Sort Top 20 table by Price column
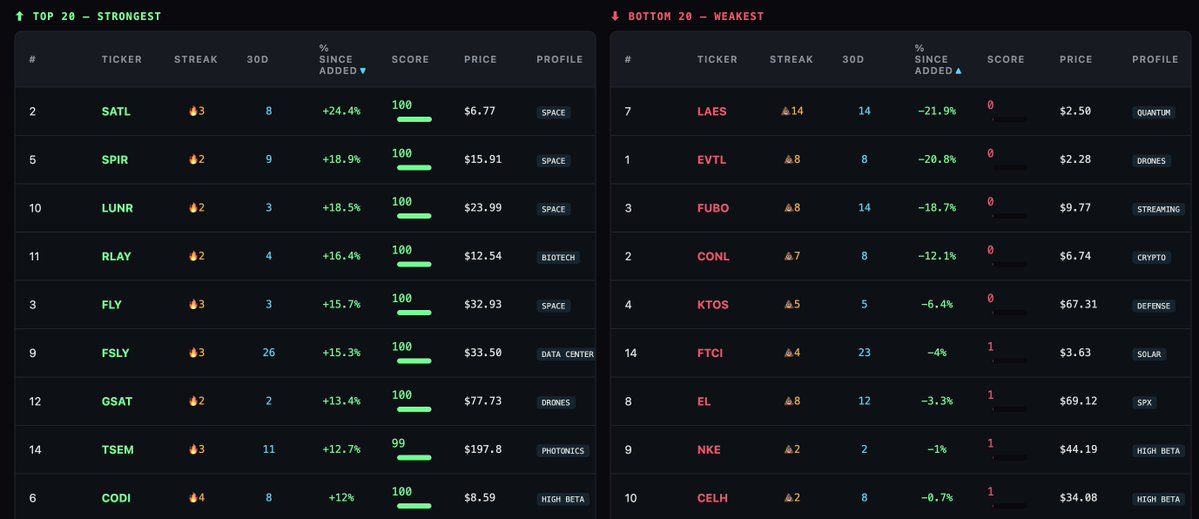Screen dimensions: 1199x519 [x=480, y=59]
